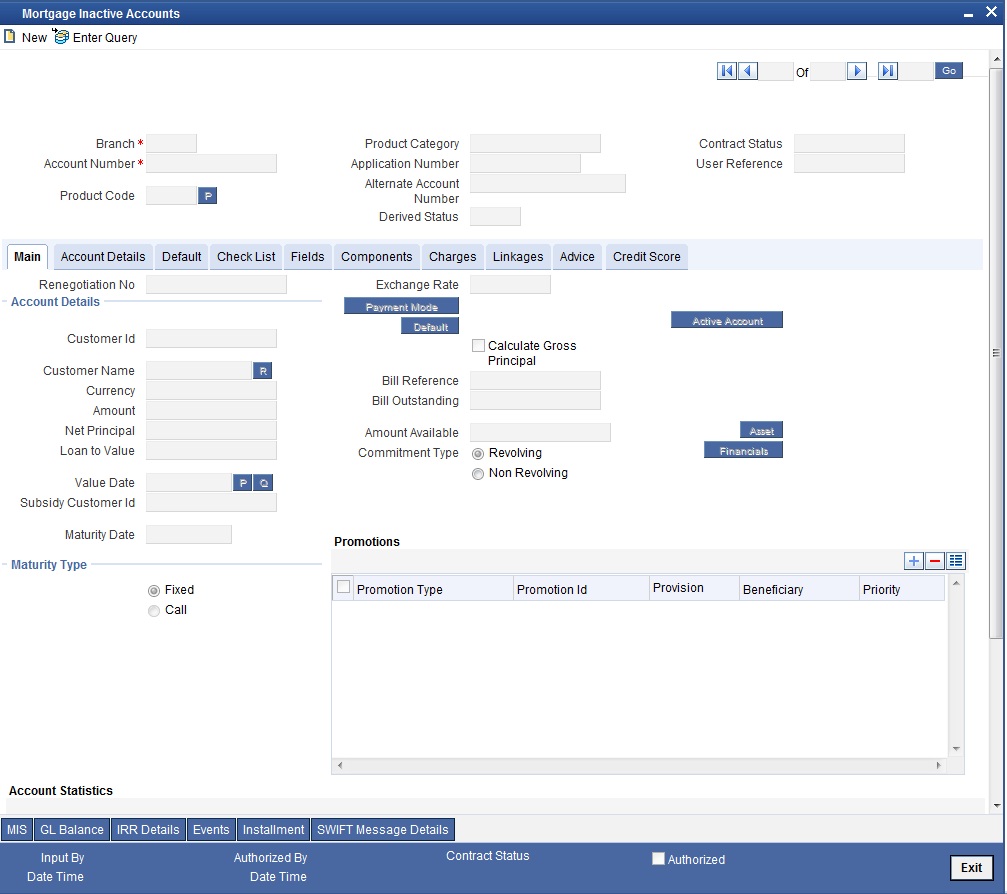The width and height of the screenshot is (1007, 894).
Task: Click the Promotions horizontal scrollbar right arrow
Action: (x=938, y=766)
